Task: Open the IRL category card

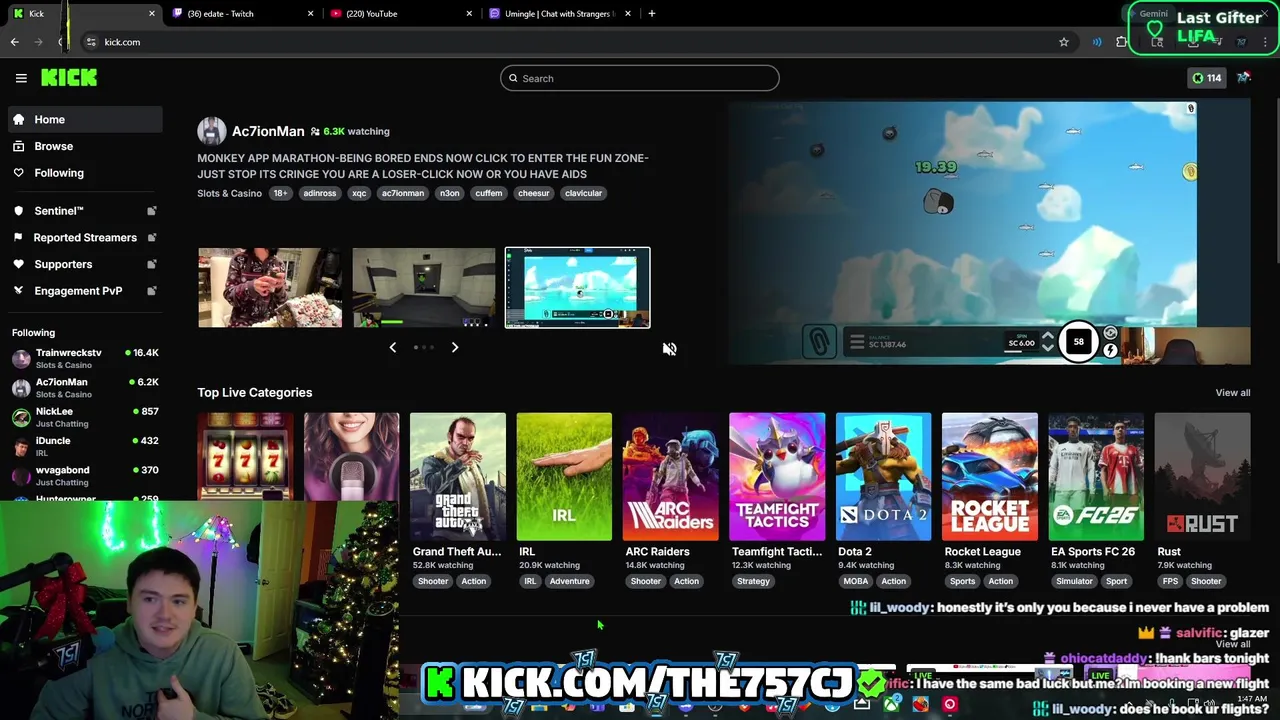Action: (x=564, y=477)
